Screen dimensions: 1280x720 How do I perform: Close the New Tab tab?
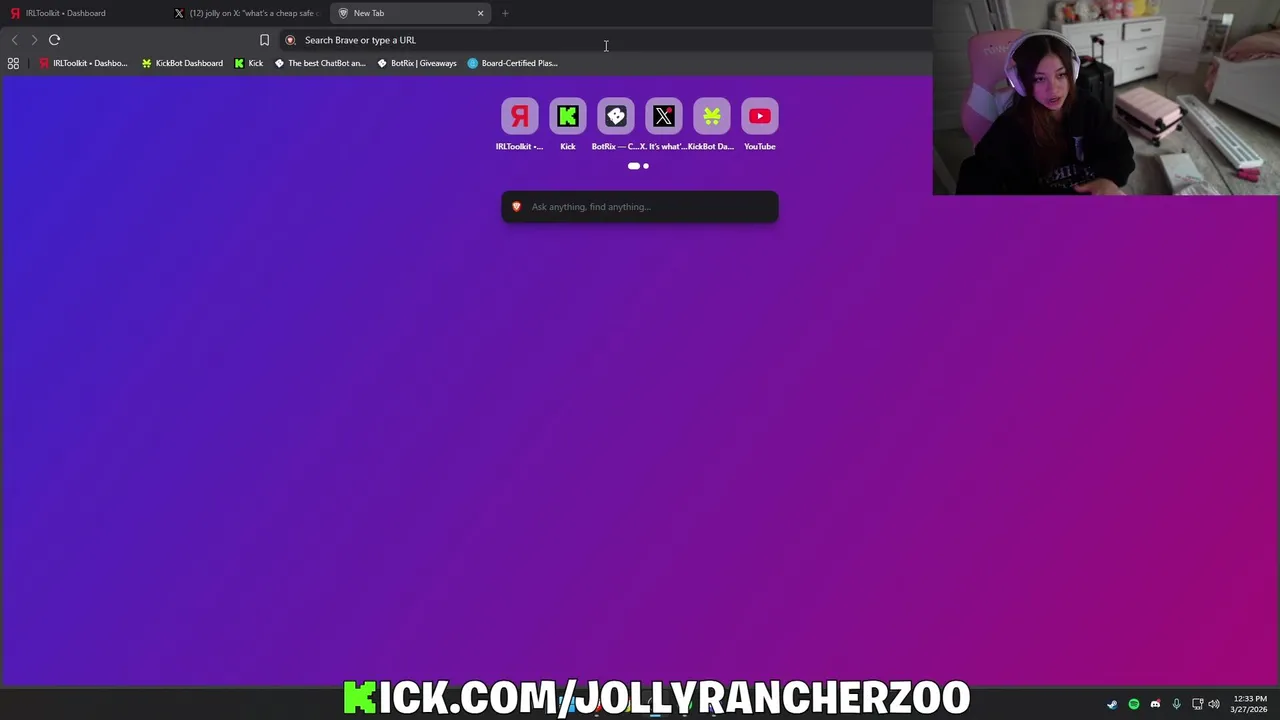click(480, 13)
